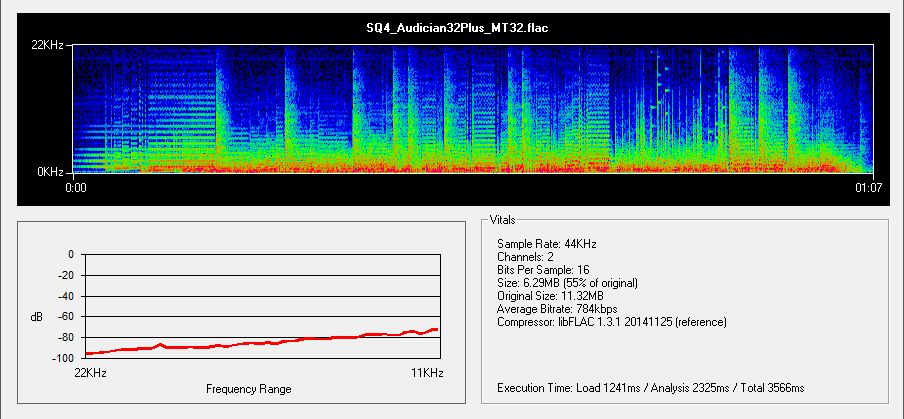The image size is (904, 419).
Task: Click the 0KHz label beside the spectrogram
Action: (53, 171)
